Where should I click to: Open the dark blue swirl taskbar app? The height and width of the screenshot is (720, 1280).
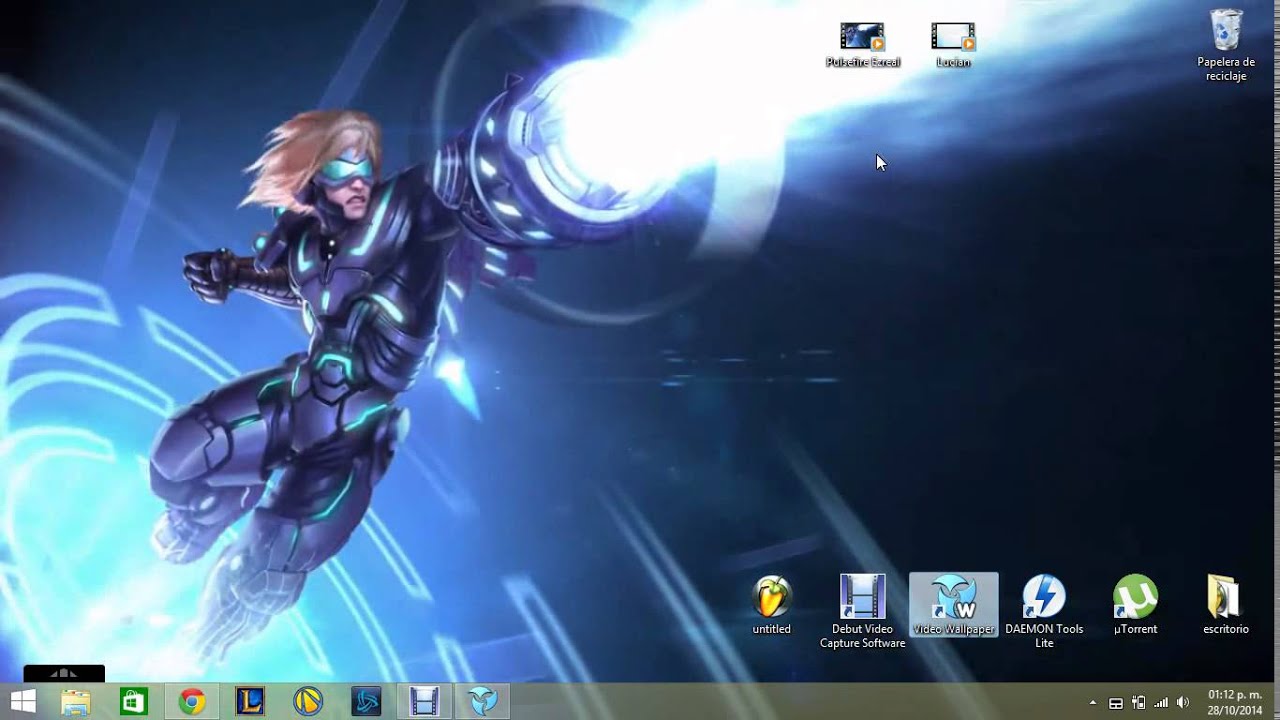point(365,702)
